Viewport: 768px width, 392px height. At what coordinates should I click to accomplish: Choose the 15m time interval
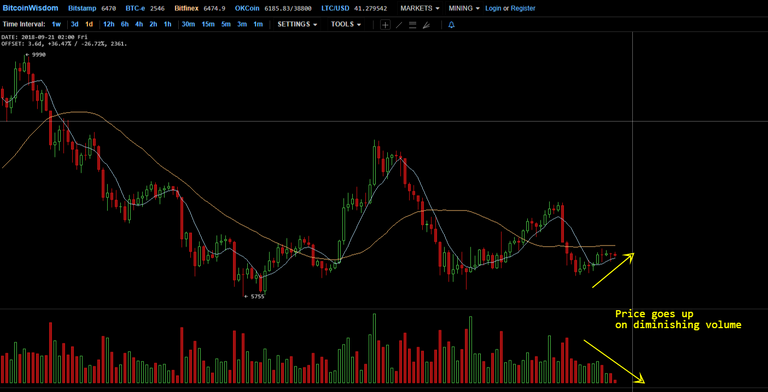(208, 24)
